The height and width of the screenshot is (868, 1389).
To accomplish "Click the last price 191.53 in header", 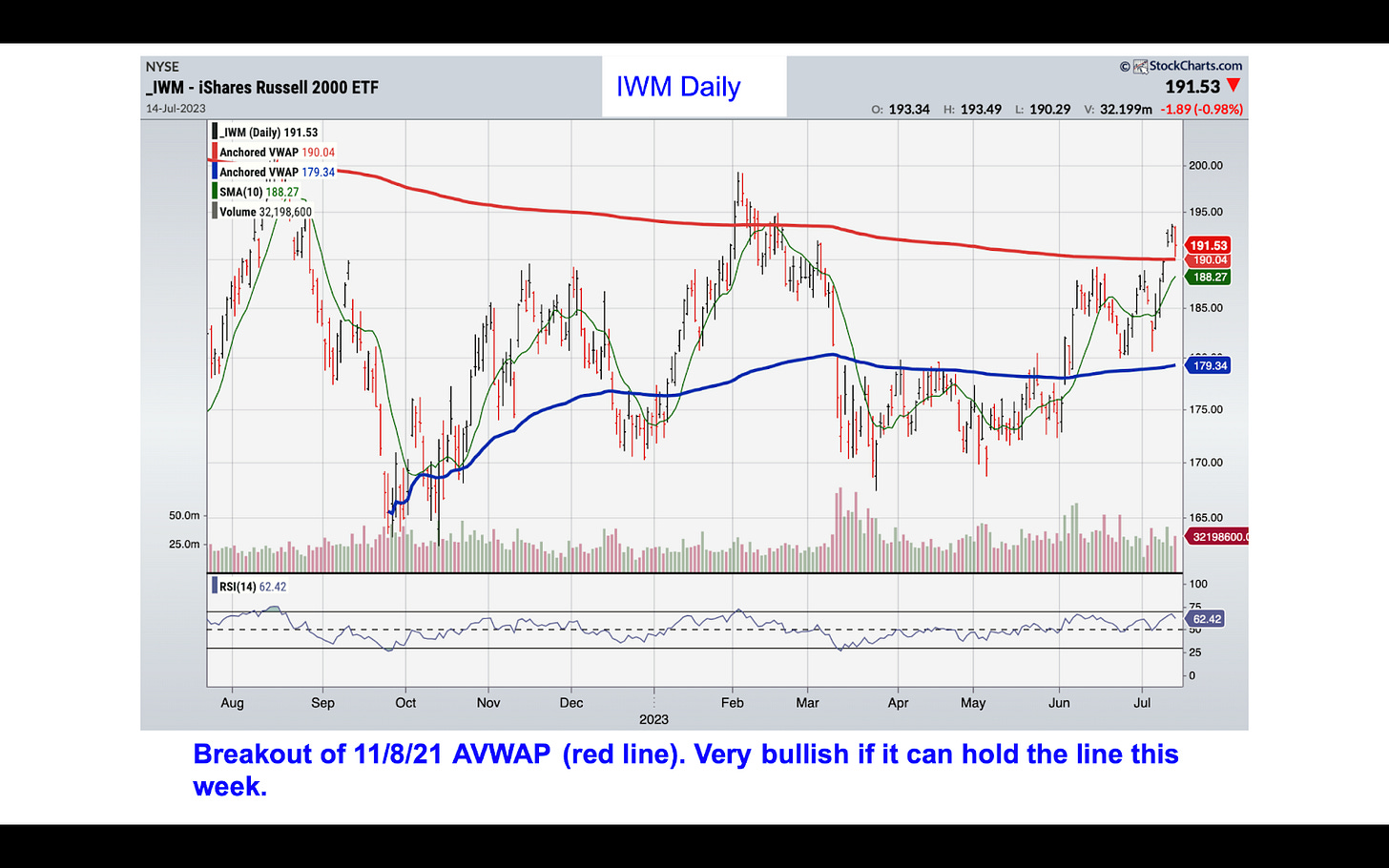I will pos(1192,87).
